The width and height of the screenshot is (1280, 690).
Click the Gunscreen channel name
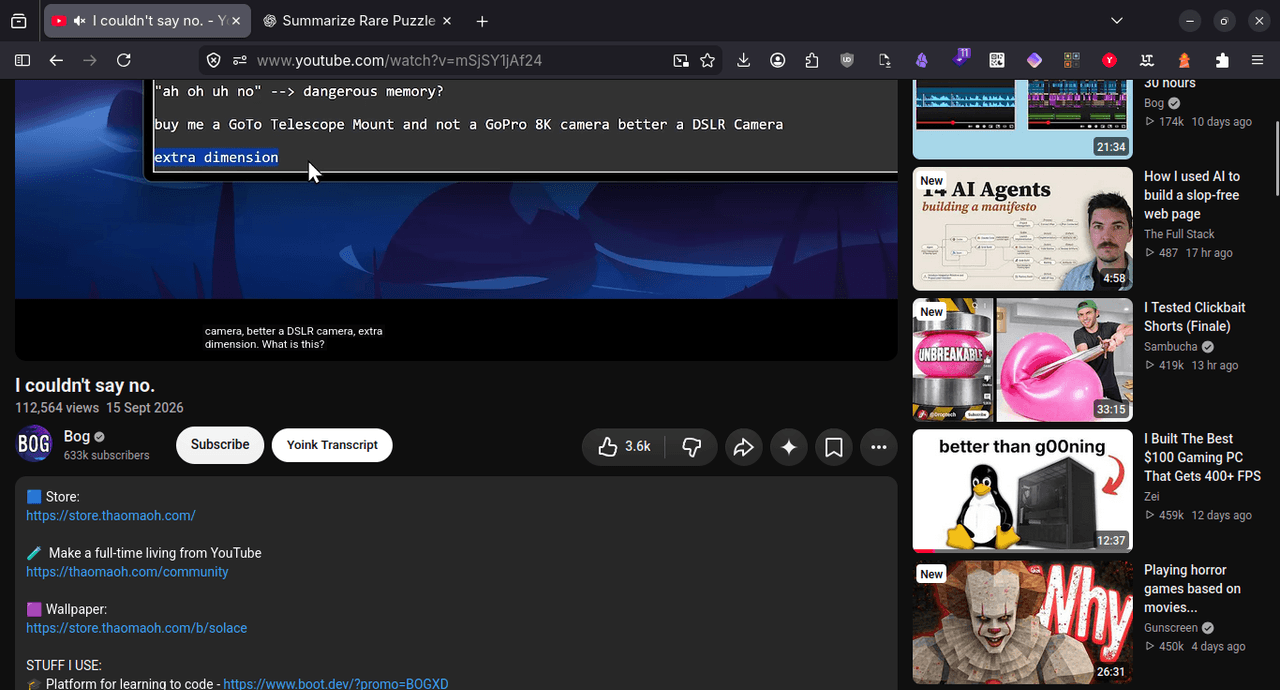click(1170, 628)
